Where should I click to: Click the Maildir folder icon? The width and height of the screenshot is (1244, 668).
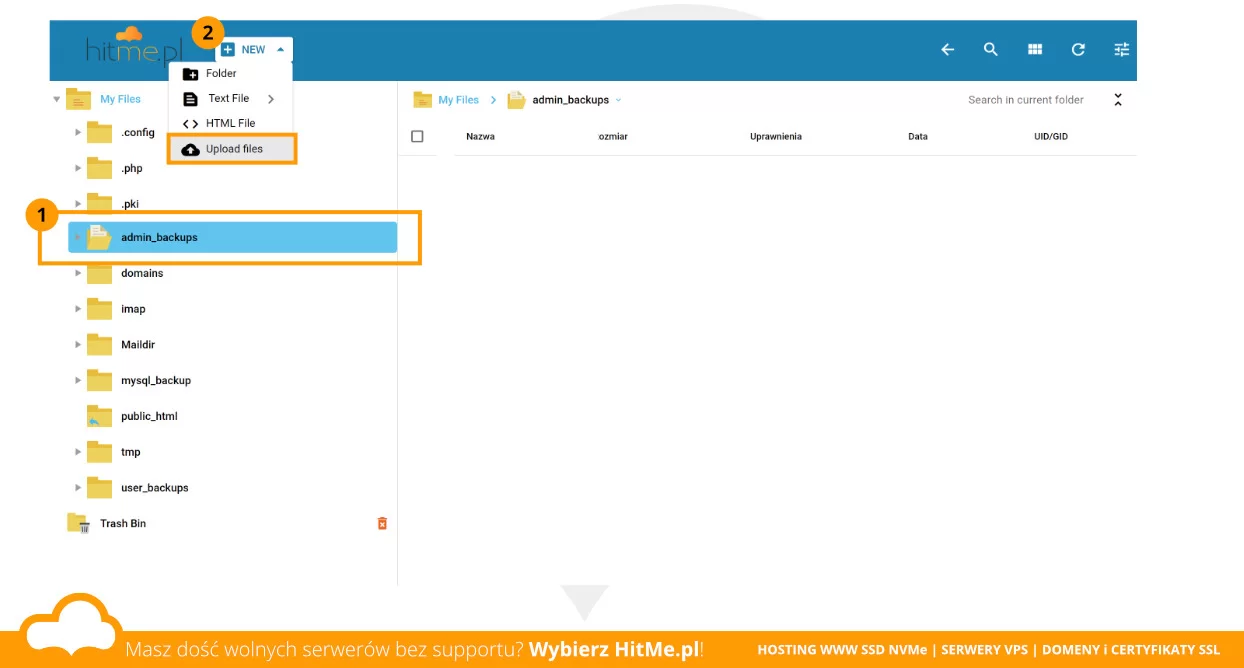tap(99, 344)
